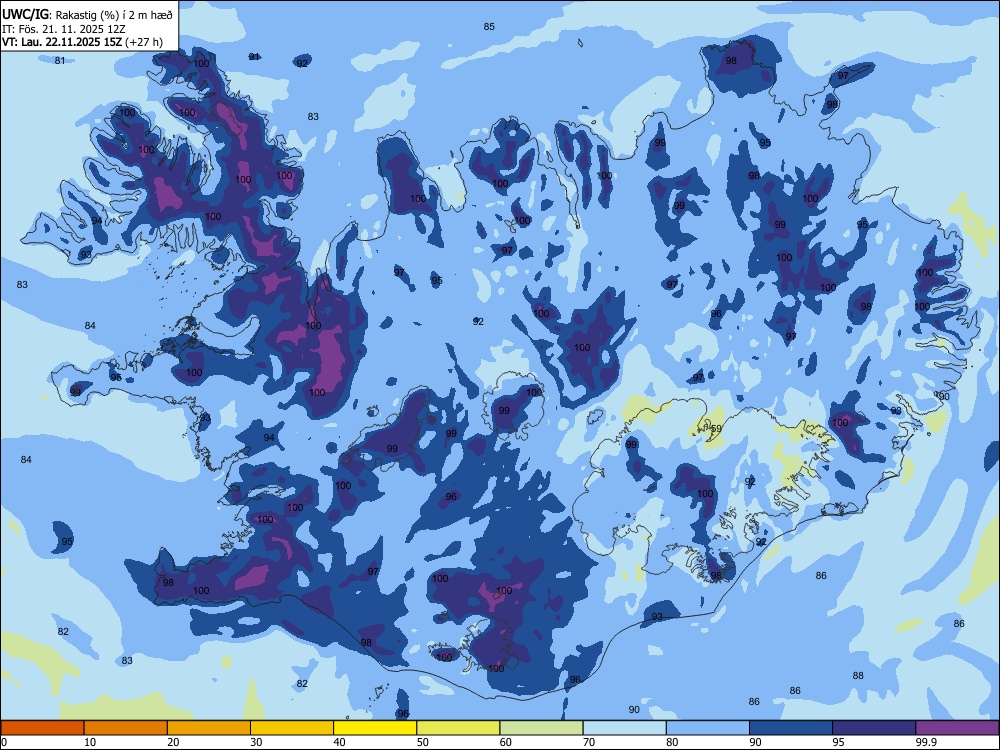Screen dimensions: 1000x750
Task: Click the light blue 80–90 legend swatch
Action: [708, 728]
